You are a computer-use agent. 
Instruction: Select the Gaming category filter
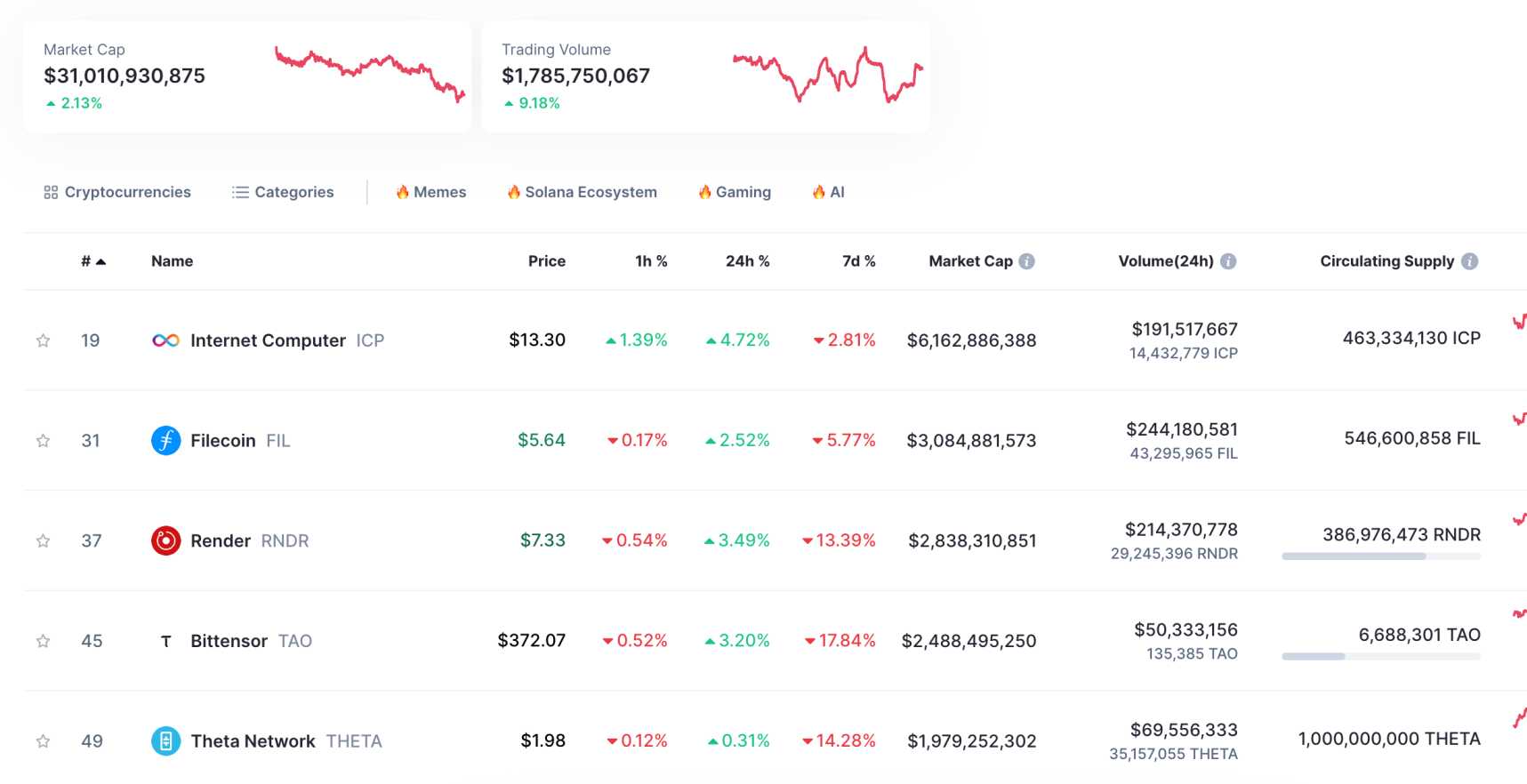click(735, 192)
